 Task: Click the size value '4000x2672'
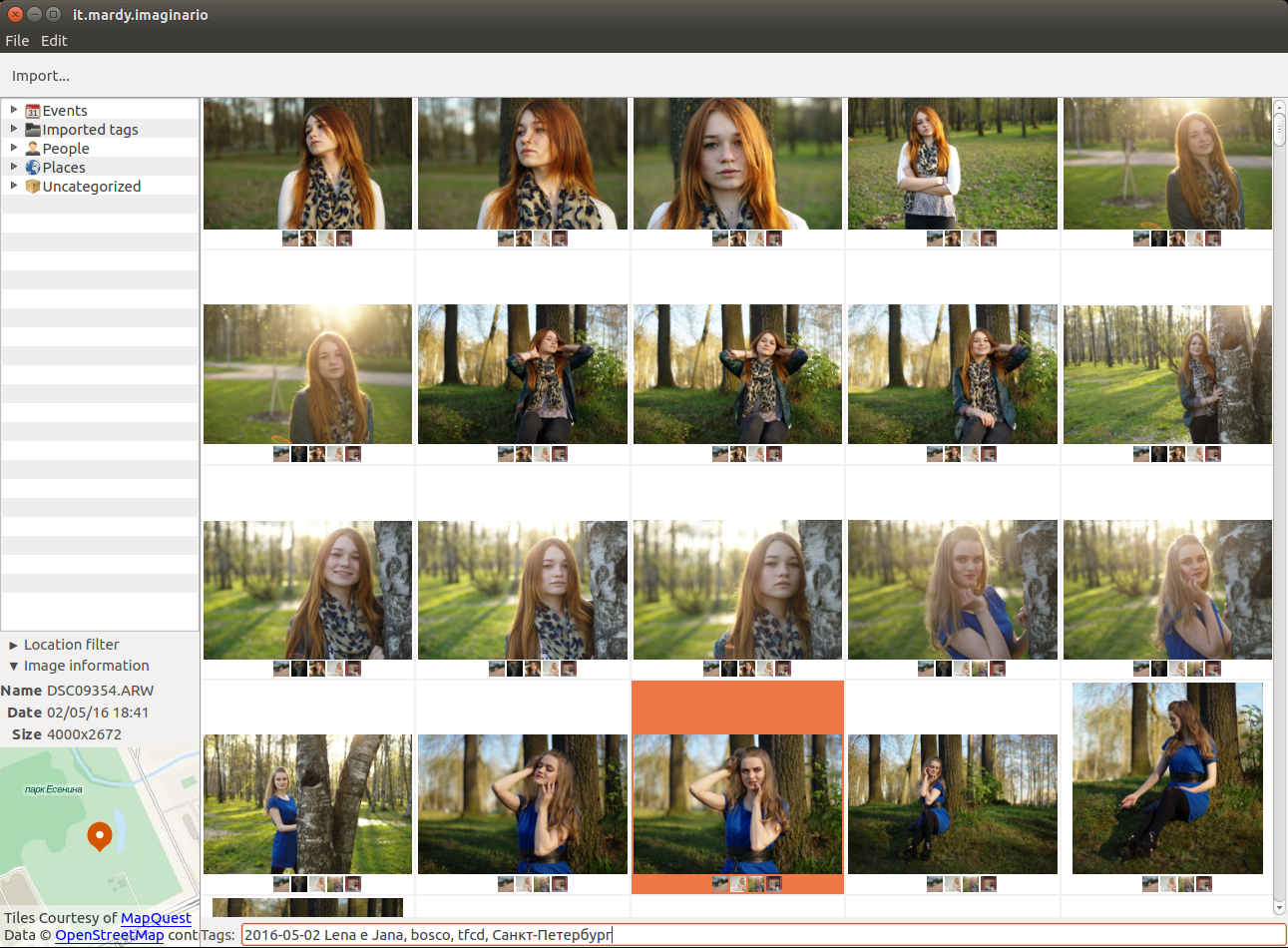tap(84, 734)
